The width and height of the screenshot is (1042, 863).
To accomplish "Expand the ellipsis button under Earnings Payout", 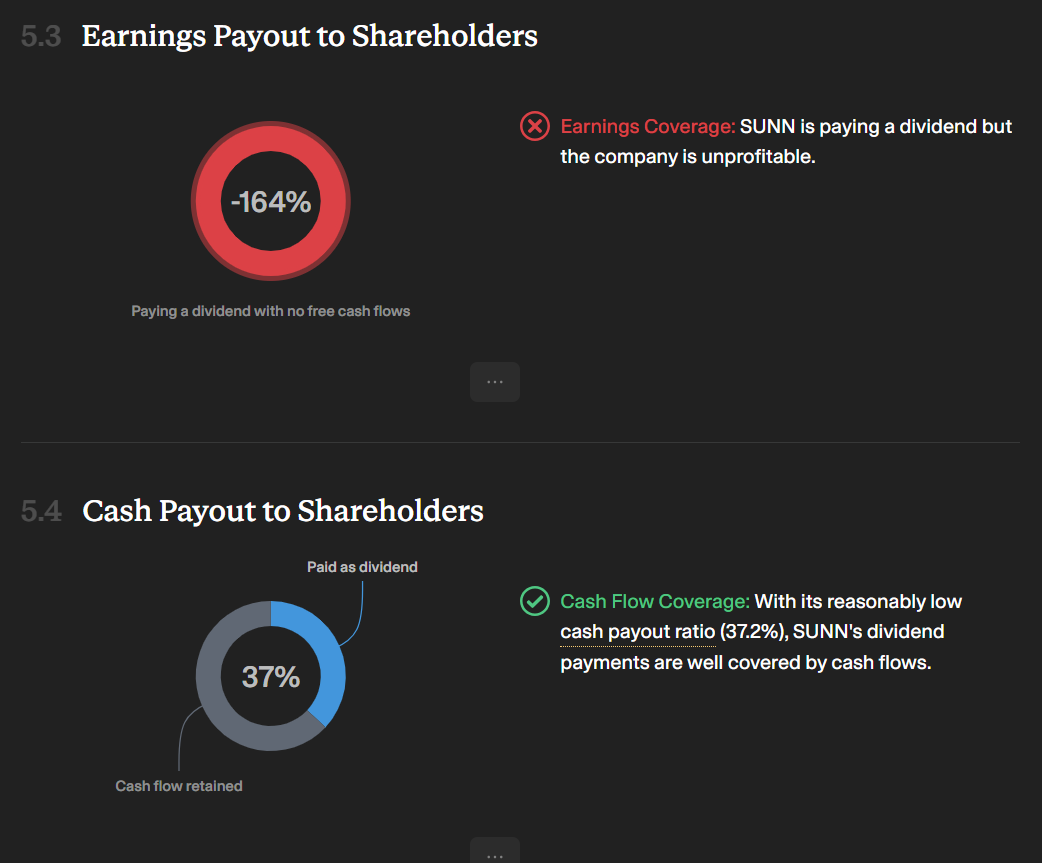I will coord(495,382).
